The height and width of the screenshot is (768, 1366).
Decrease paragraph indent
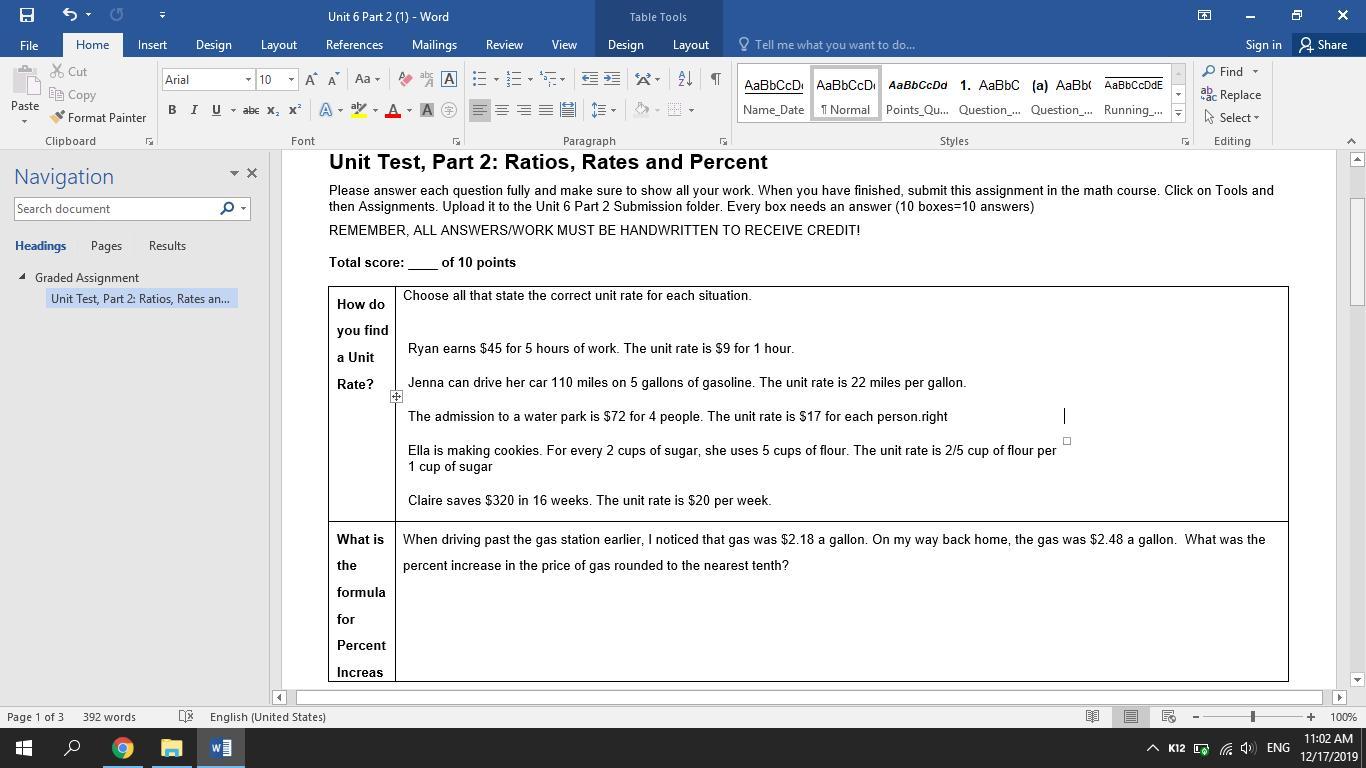(x=590, y=79)
